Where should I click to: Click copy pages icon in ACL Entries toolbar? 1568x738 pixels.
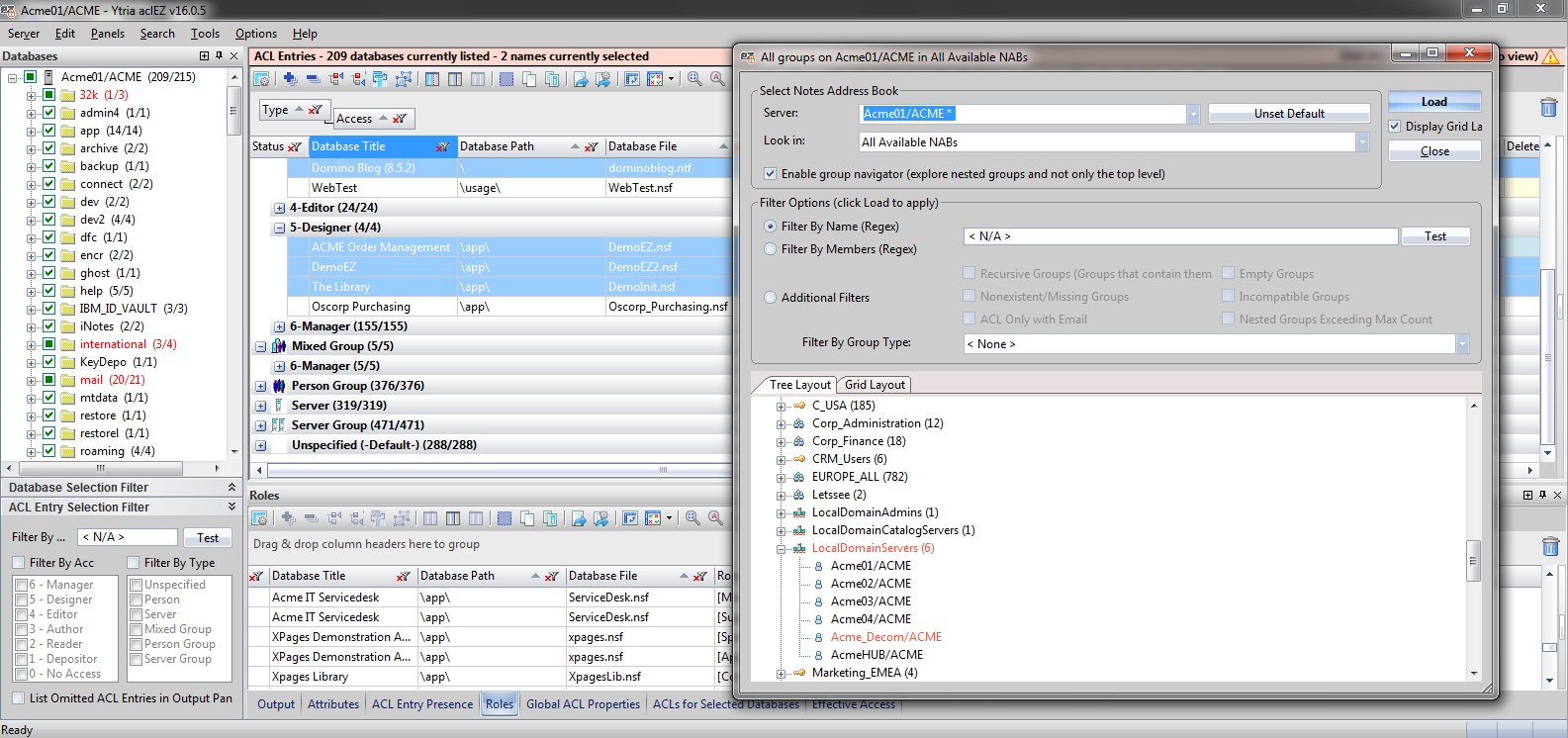click(529, 79)
